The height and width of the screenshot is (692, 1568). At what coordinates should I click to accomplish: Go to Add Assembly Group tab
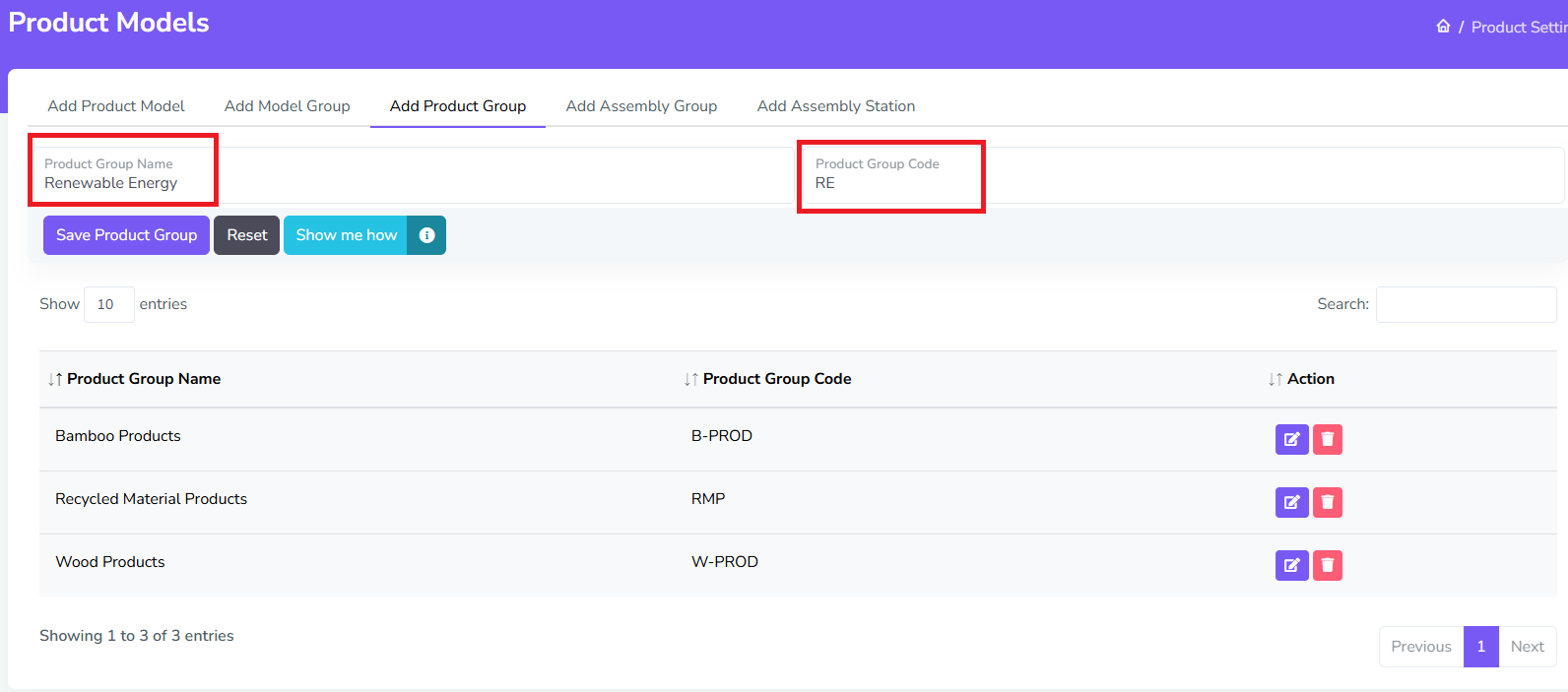click(641, 106)
